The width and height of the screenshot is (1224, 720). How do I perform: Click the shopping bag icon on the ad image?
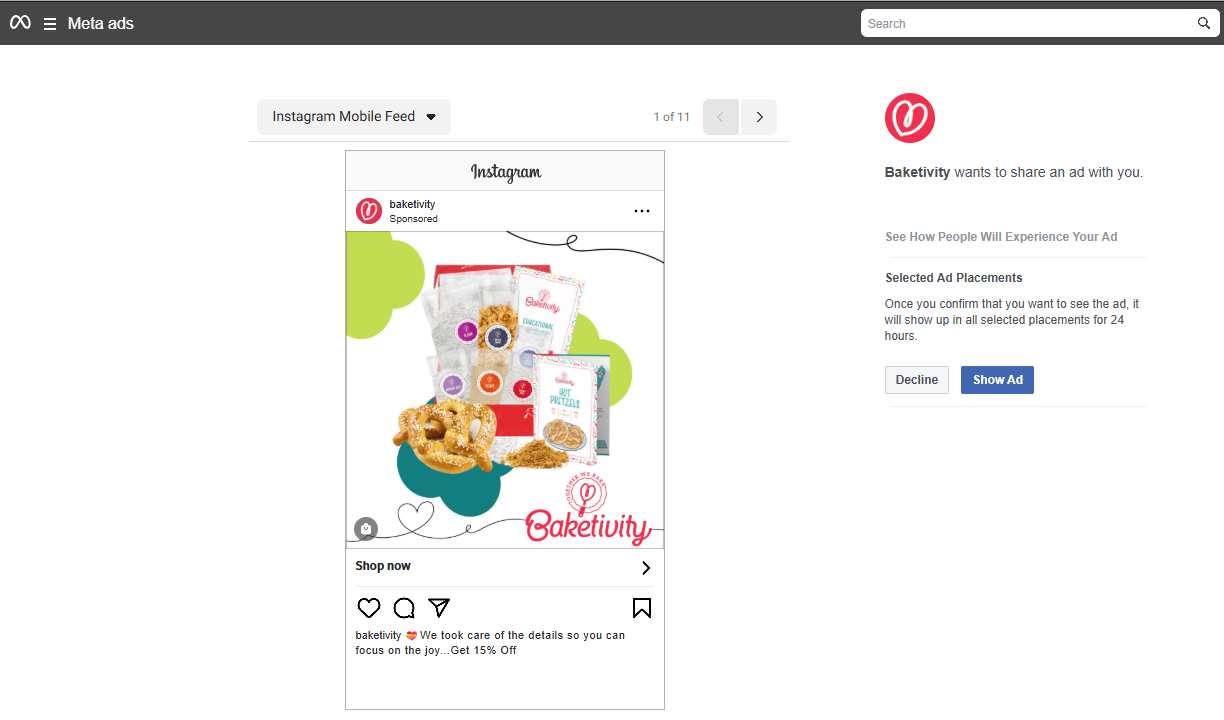tap(366, 529)
